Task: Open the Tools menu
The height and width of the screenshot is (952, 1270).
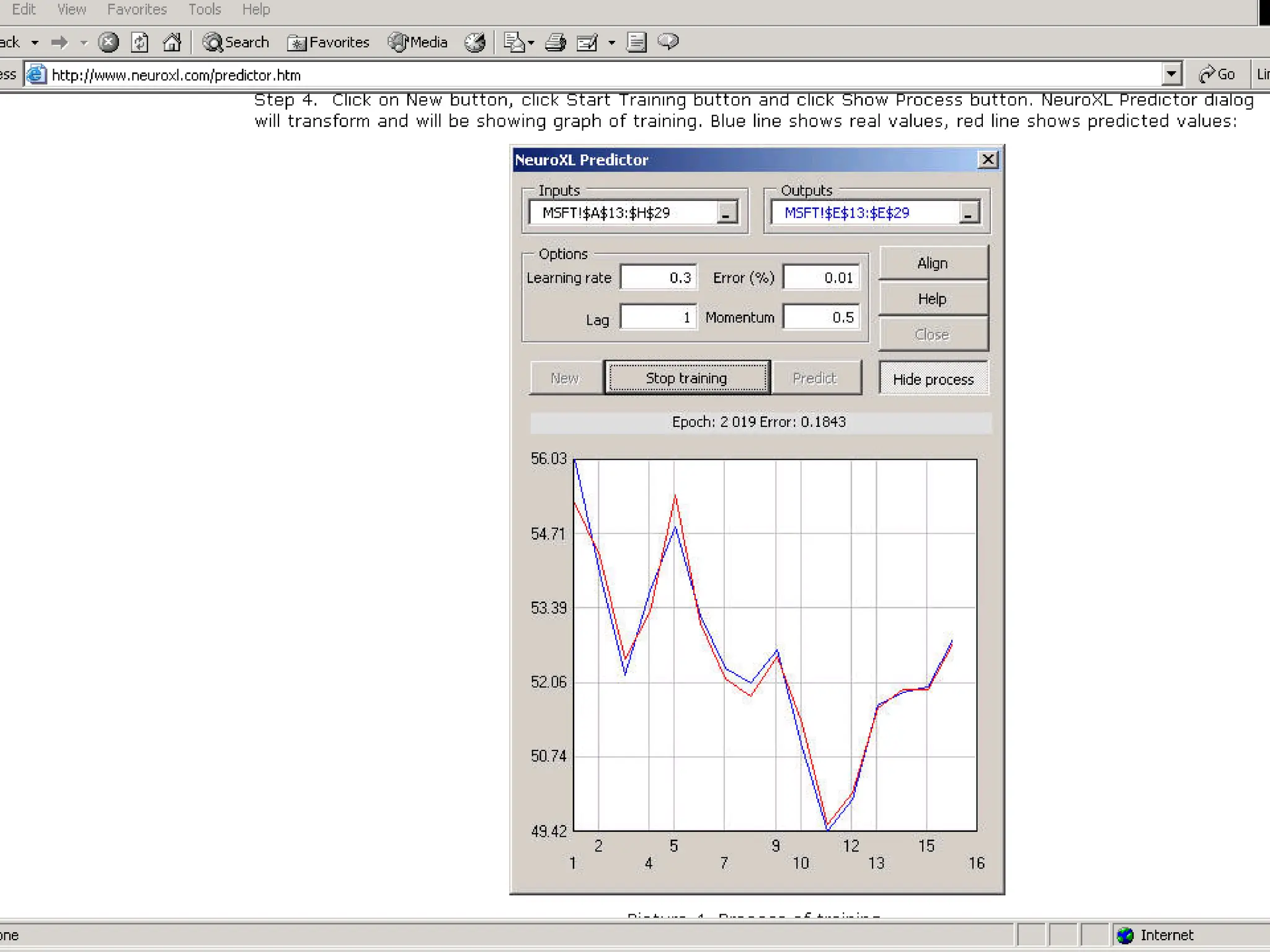Action: coord(204,9)
